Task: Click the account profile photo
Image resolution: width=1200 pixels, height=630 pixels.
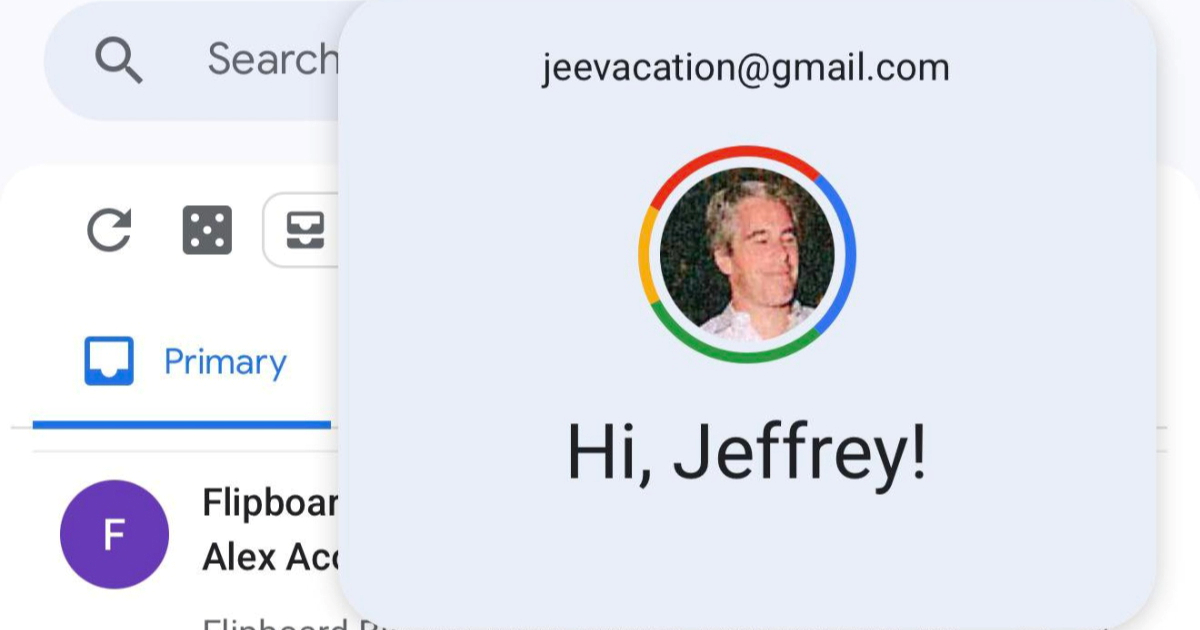Action: (x=747, y=254)
